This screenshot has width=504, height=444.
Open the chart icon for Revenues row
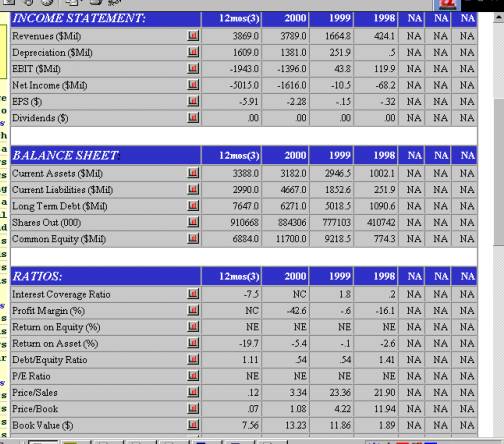tap(193, 35)
